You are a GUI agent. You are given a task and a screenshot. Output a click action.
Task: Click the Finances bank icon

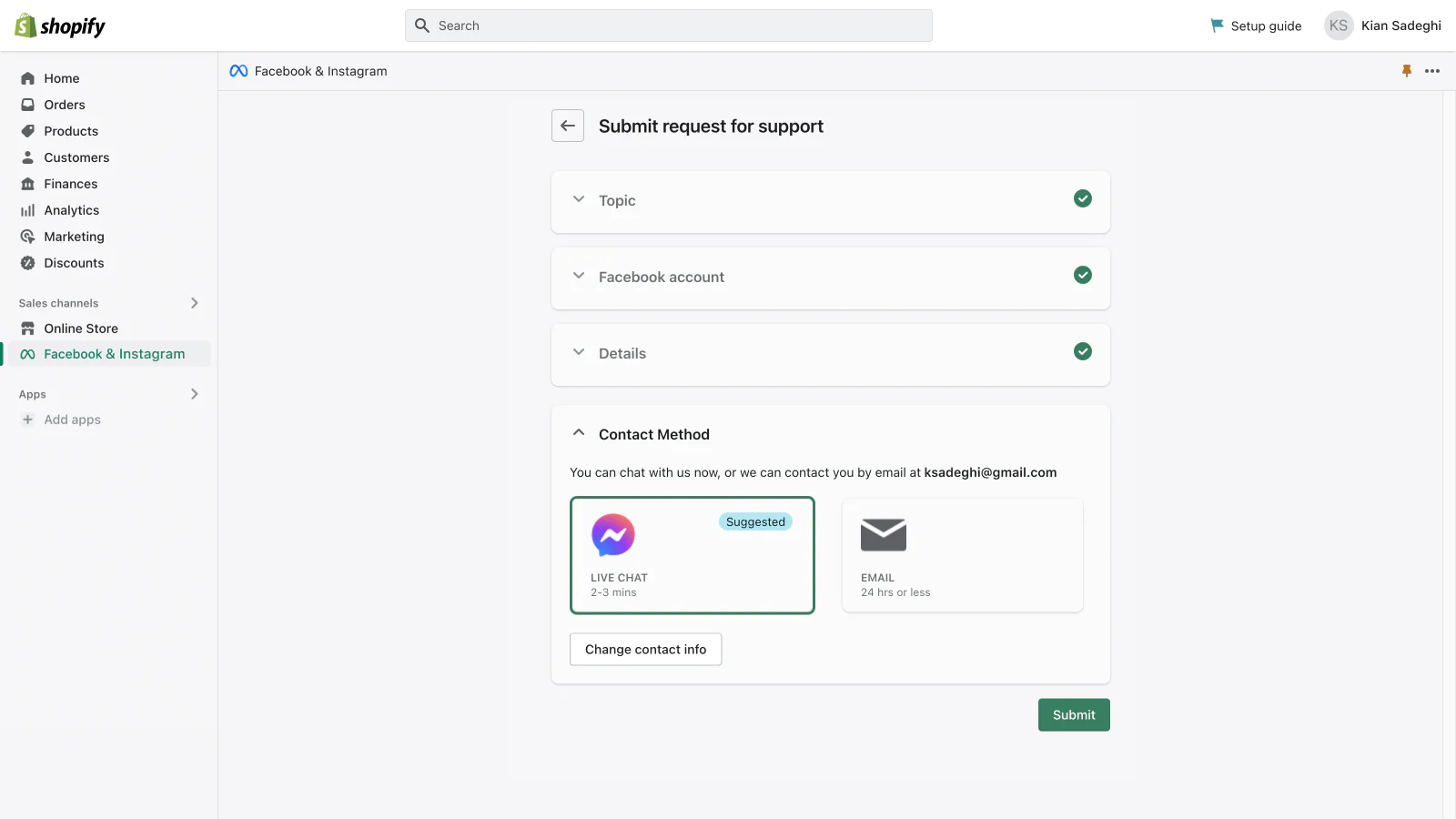pyautogui.click(x=28, y=184)
